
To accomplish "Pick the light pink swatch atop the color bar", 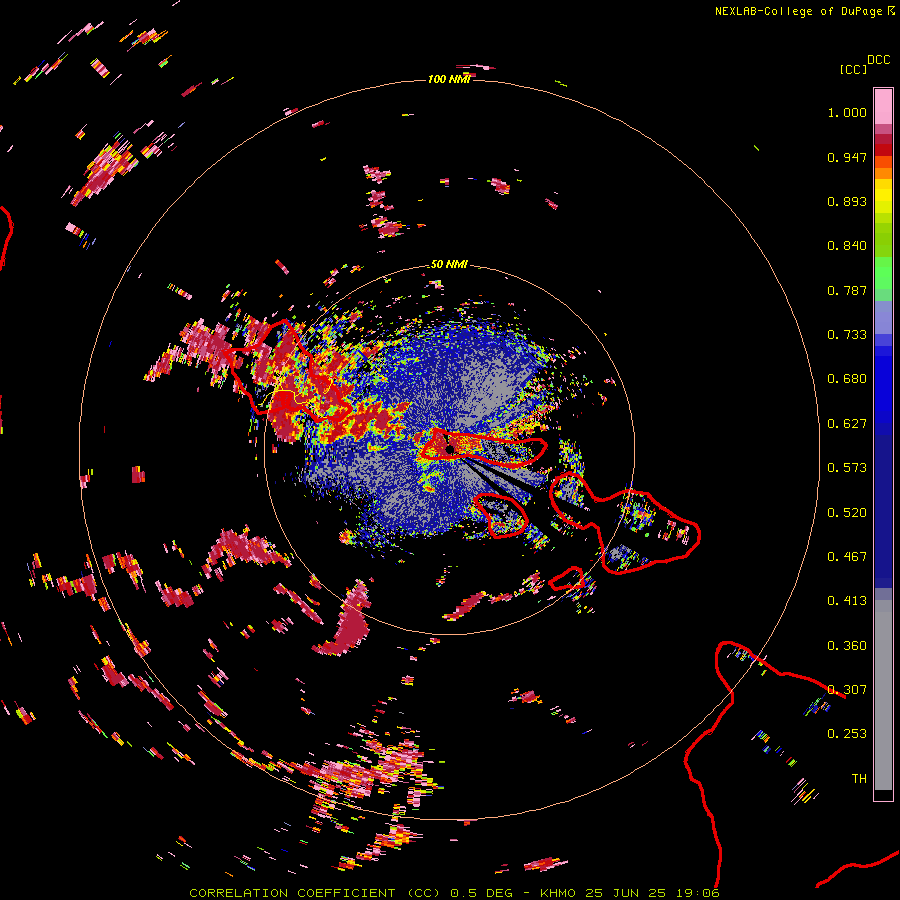I will click(883, 106).
